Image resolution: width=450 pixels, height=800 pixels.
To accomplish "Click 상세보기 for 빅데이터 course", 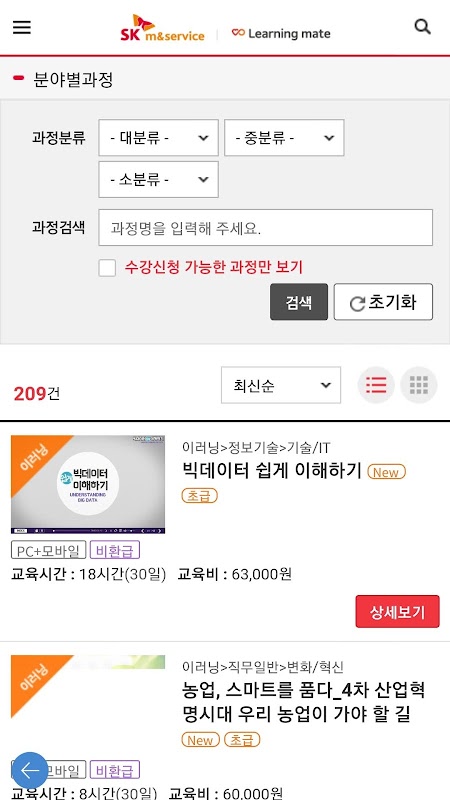I will point(397,611).
